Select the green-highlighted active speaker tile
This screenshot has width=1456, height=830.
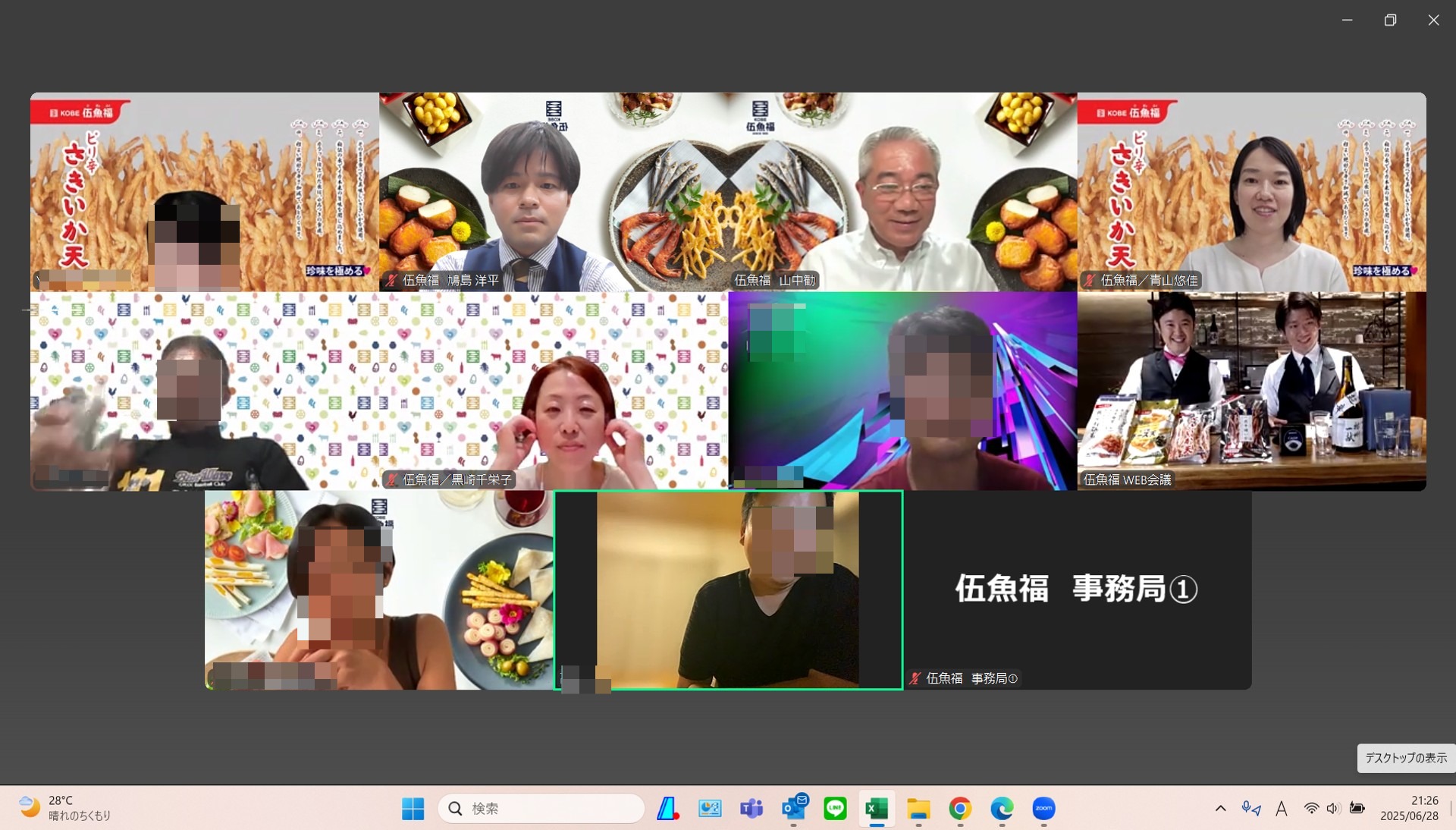coord(728,590)
